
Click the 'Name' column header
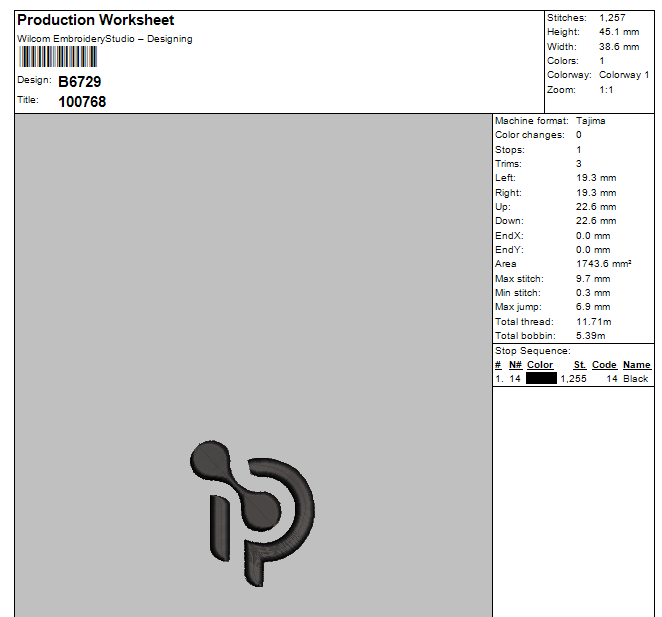[637, 365]
